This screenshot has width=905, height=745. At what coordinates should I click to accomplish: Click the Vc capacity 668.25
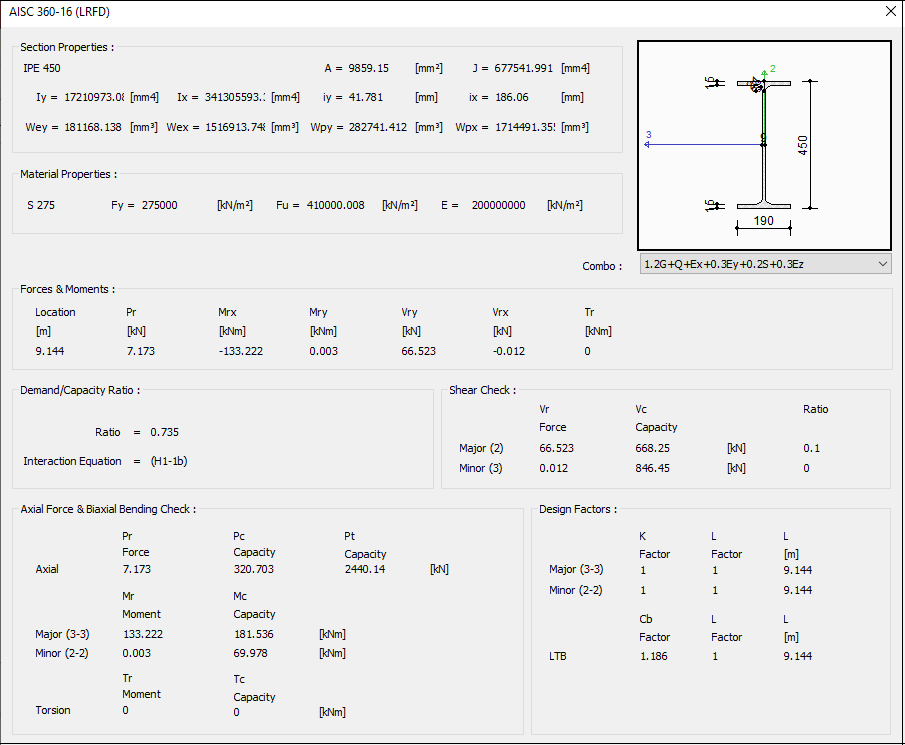click(652, 448)
